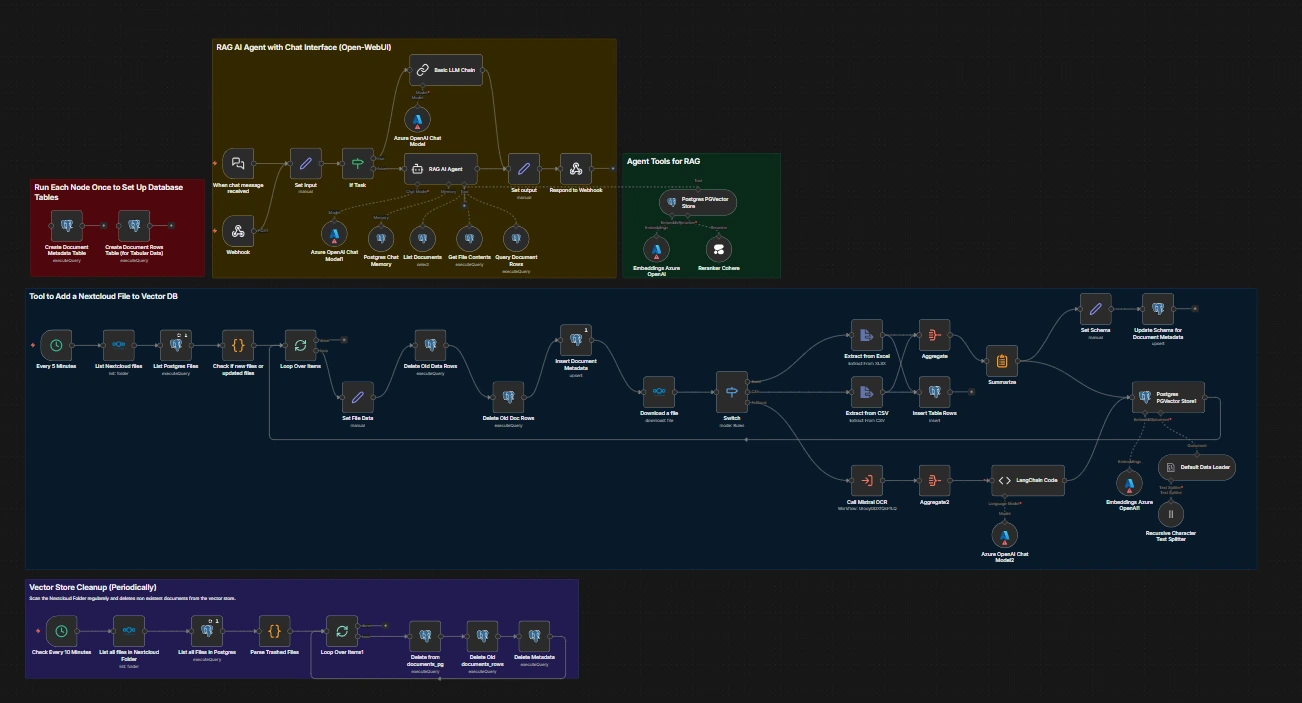Viewport: 1302px width, 703px height.
Task: Open the Check if new files code node
Action: click(x=238, y=345)
